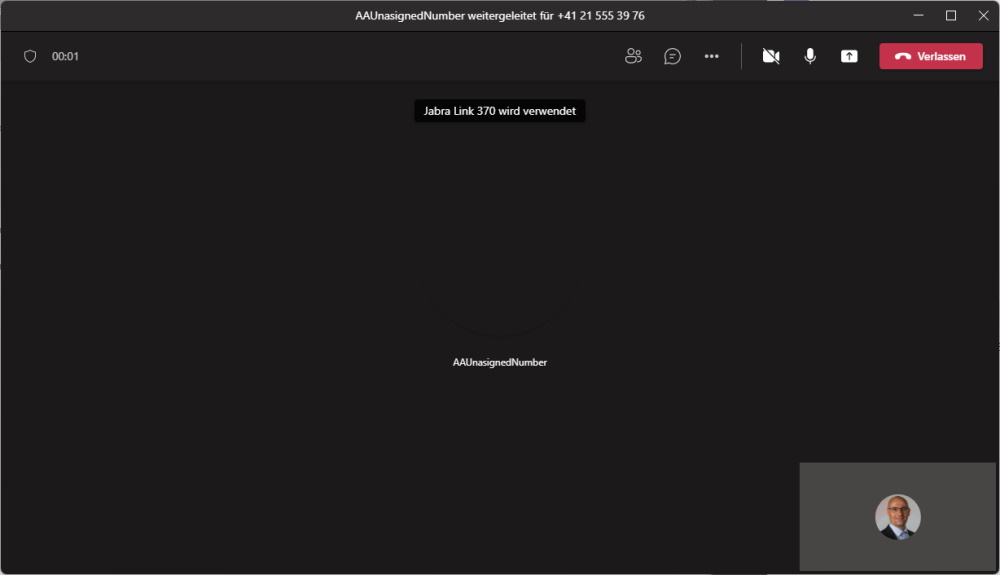The image size is (1000, 575).
Task: Open the more actions ellipsis menu
Action: point(712,56)
